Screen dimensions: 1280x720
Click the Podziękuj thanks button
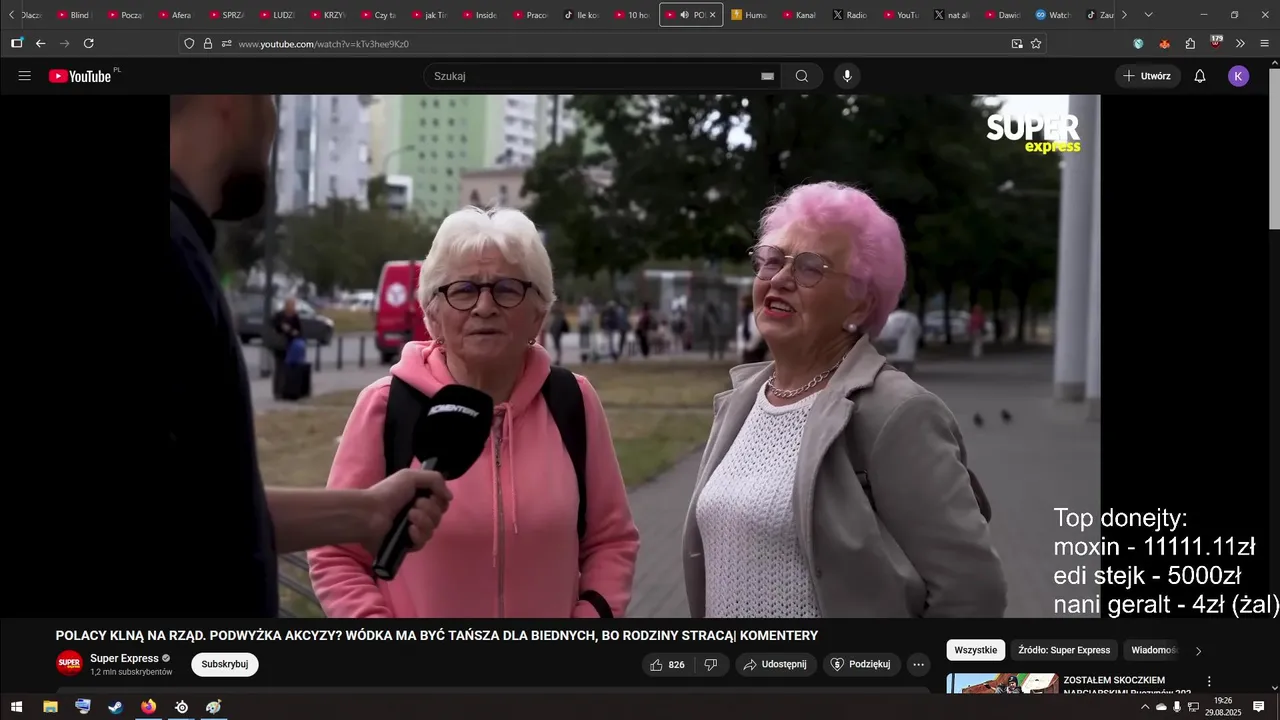tap(861, 664)
